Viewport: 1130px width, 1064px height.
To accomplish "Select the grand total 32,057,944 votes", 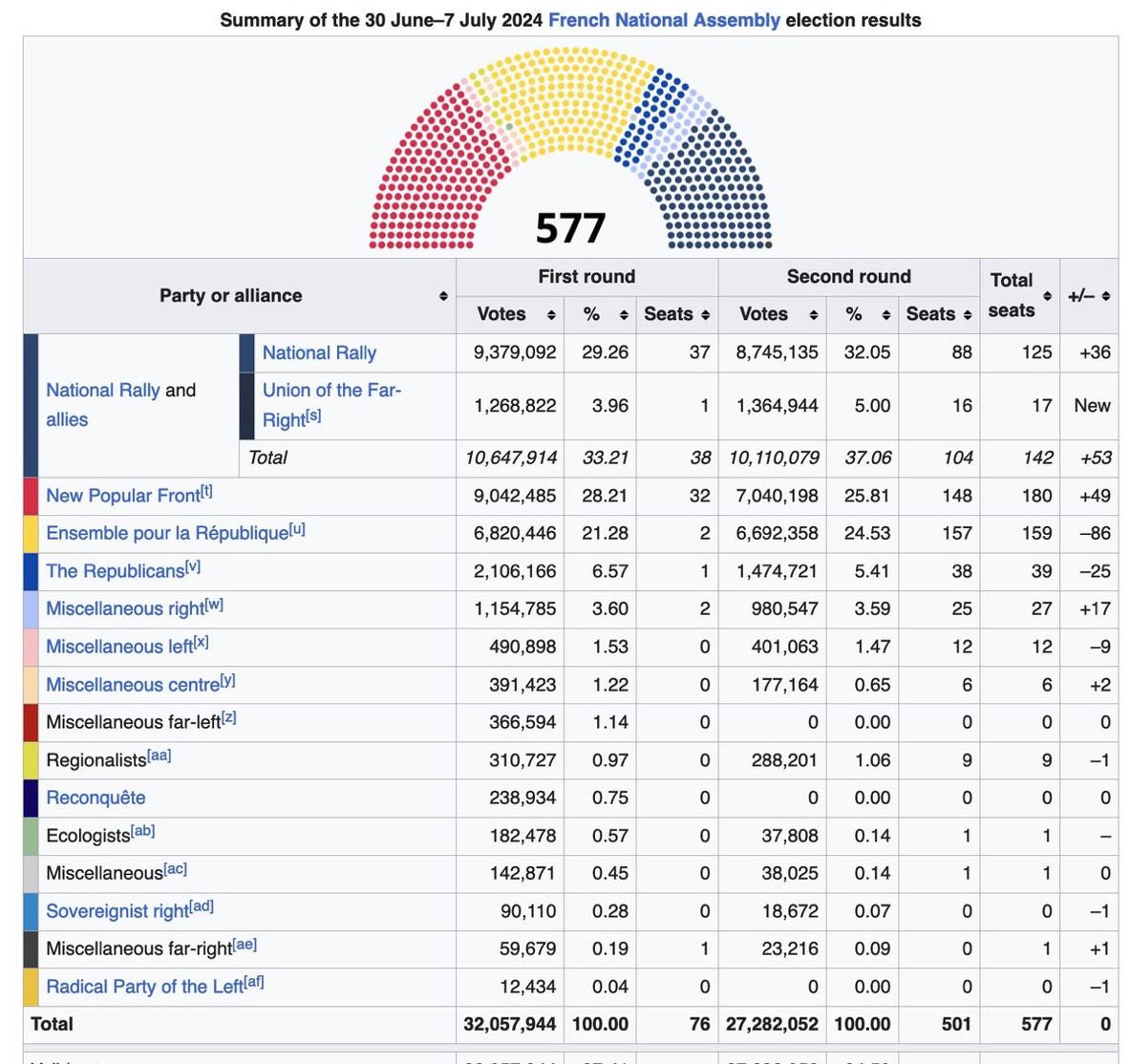I will click(509, 1025).
